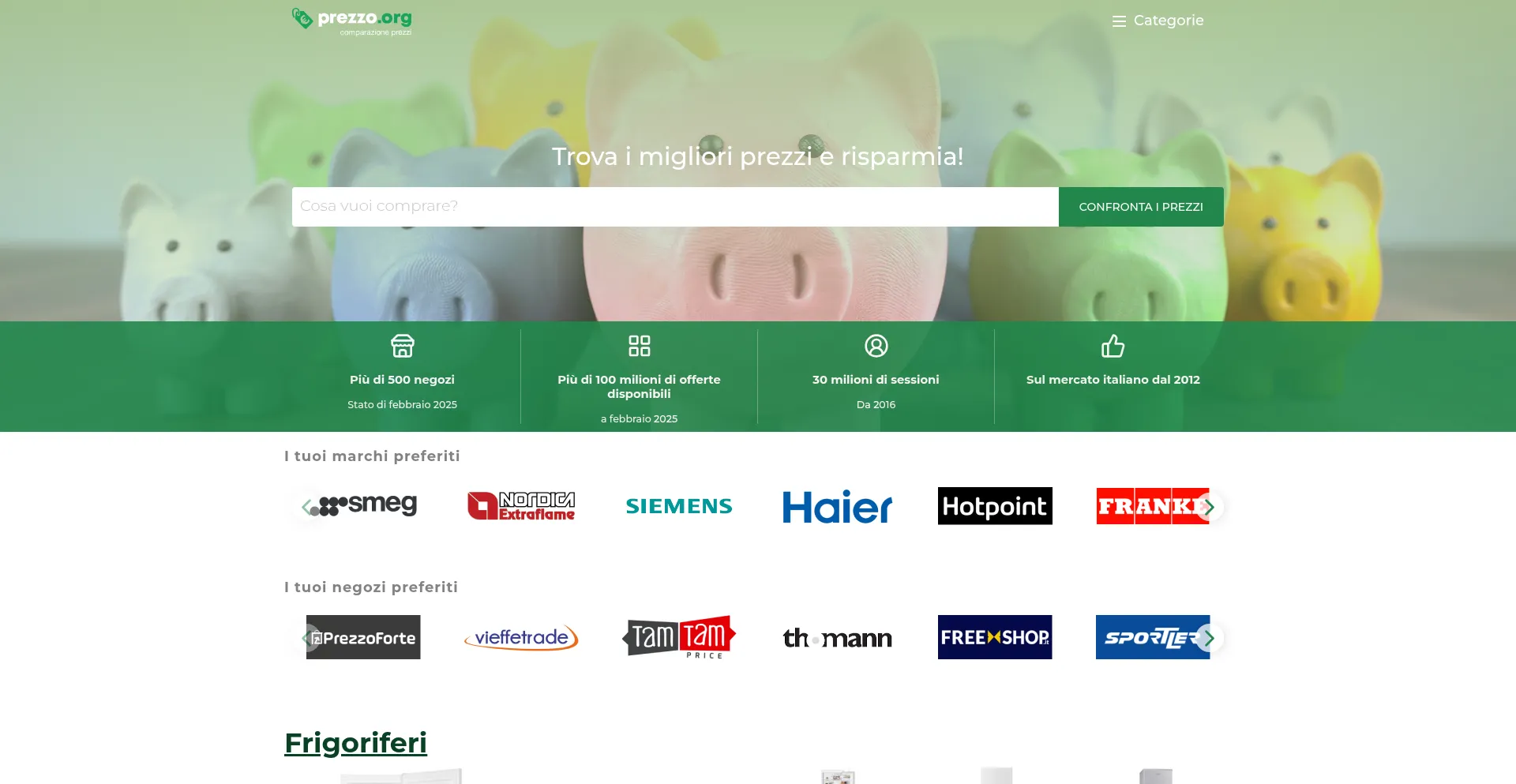1516x784 pixels.
Task: Click the thumbs-up icon above 'Sul mercato italiano'
Action: point(1113,346)
